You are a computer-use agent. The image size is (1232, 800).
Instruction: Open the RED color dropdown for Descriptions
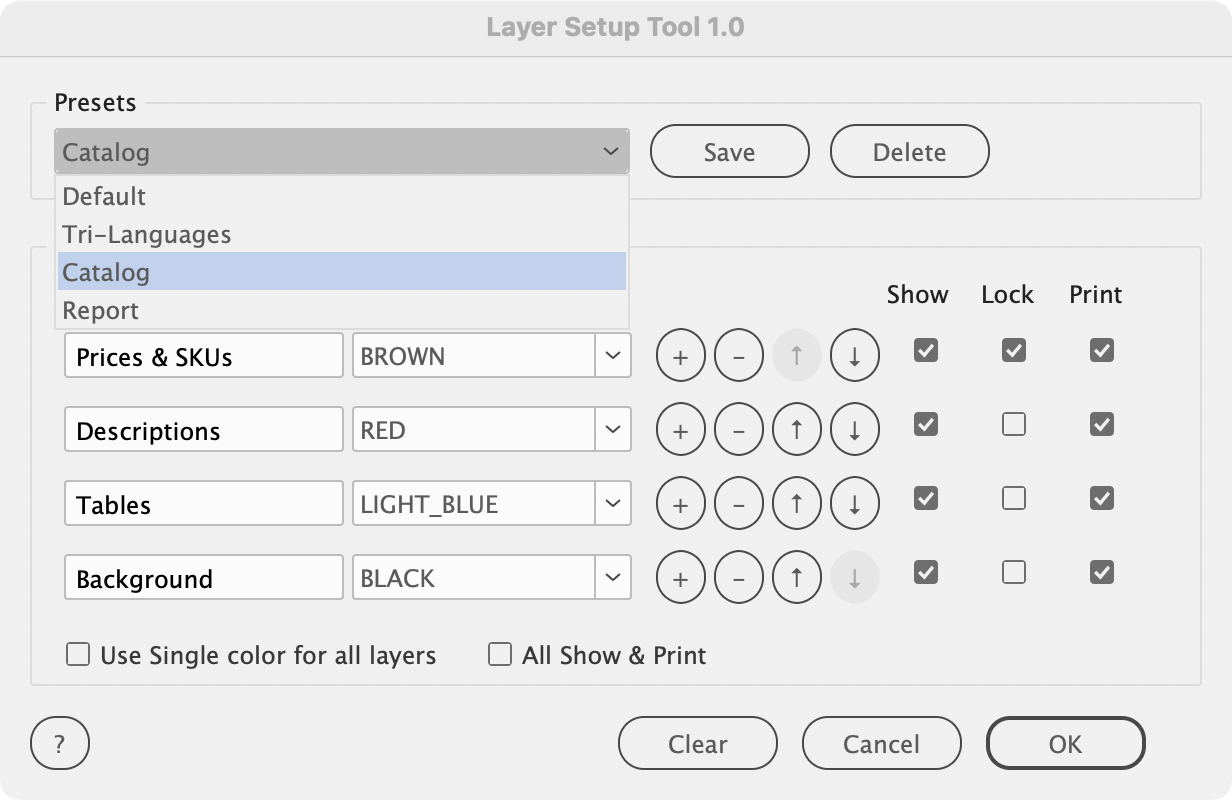(x=612, y=431)
